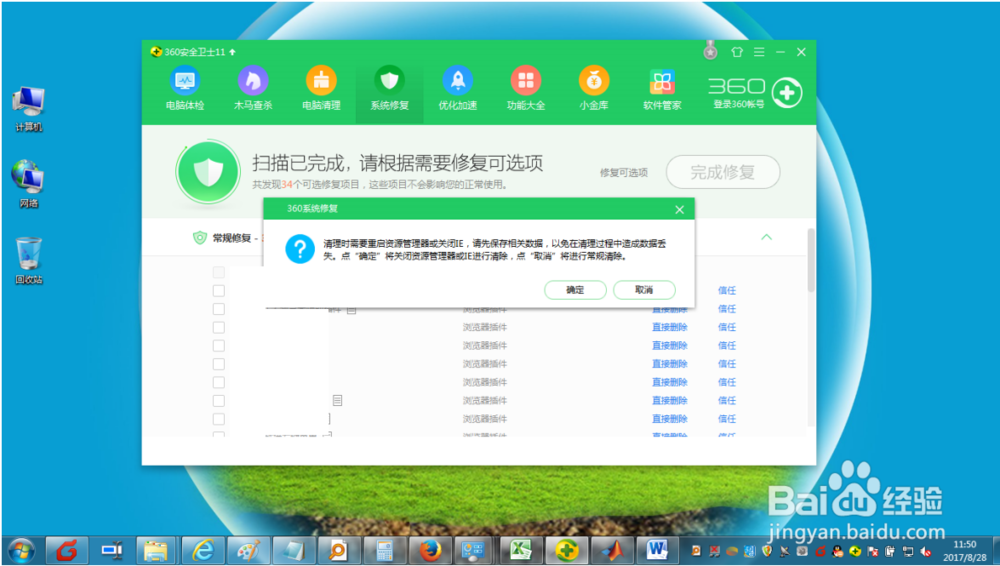
Task: Click 登录360帐号 text link
Action: click(739, 105)
